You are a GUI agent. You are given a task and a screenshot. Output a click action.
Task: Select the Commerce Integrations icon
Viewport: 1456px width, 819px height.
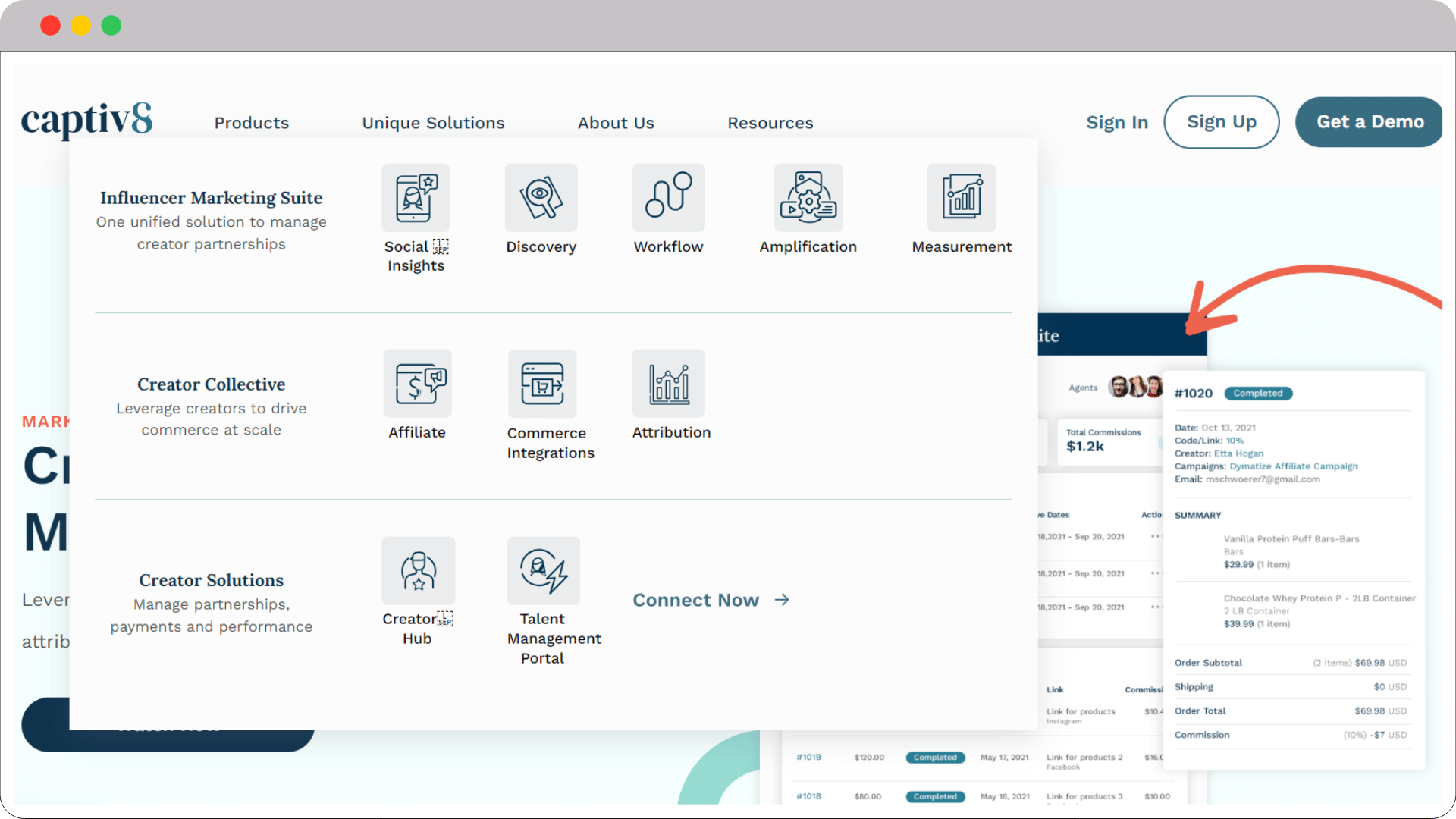pyautogui.click(x=542, y=383)
